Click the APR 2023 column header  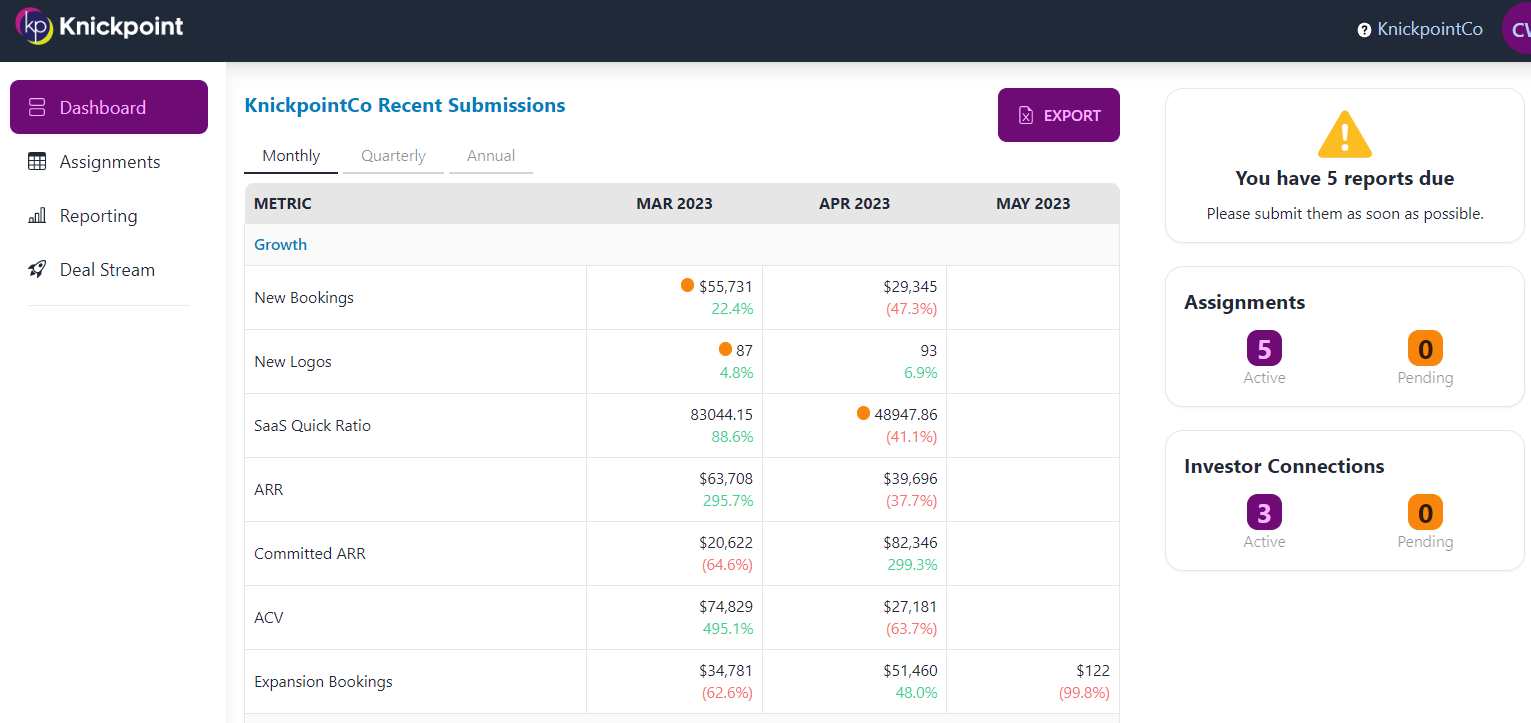tap(854, 203)
